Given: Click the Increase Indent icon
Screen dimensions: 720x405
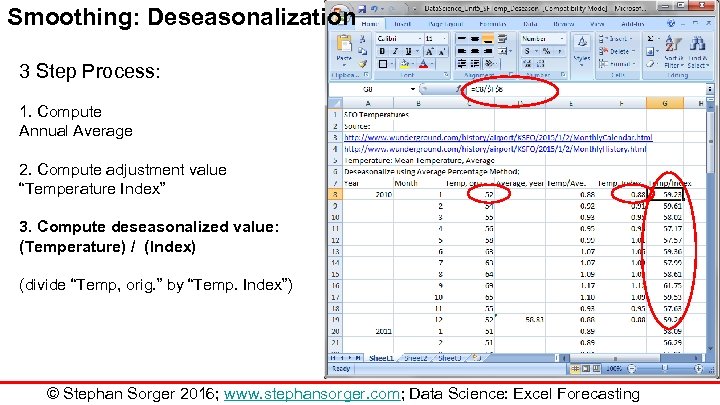Looking at the screenshot, I should 475,64.
